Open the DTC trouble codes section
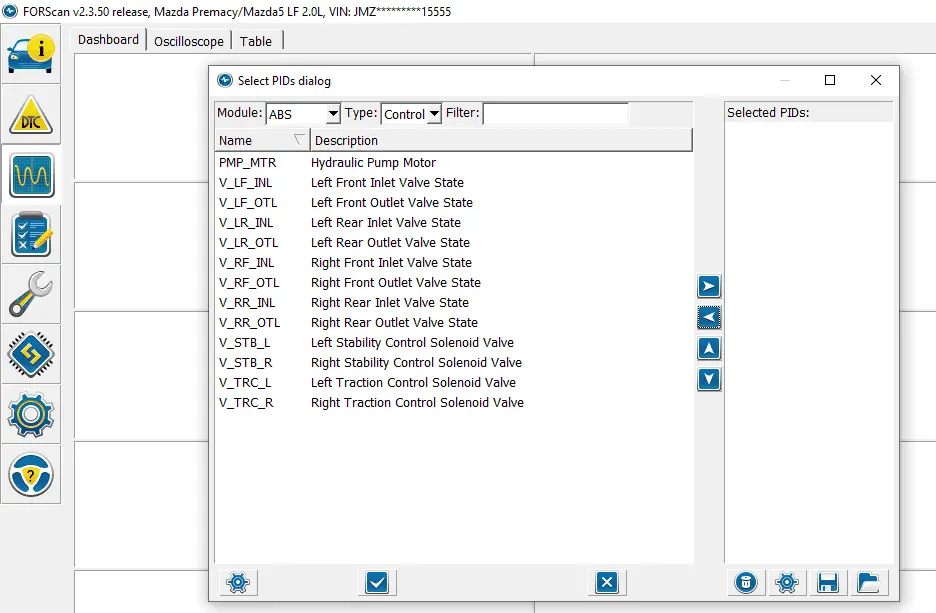The image size is (936, 613). tap(31, 115)
